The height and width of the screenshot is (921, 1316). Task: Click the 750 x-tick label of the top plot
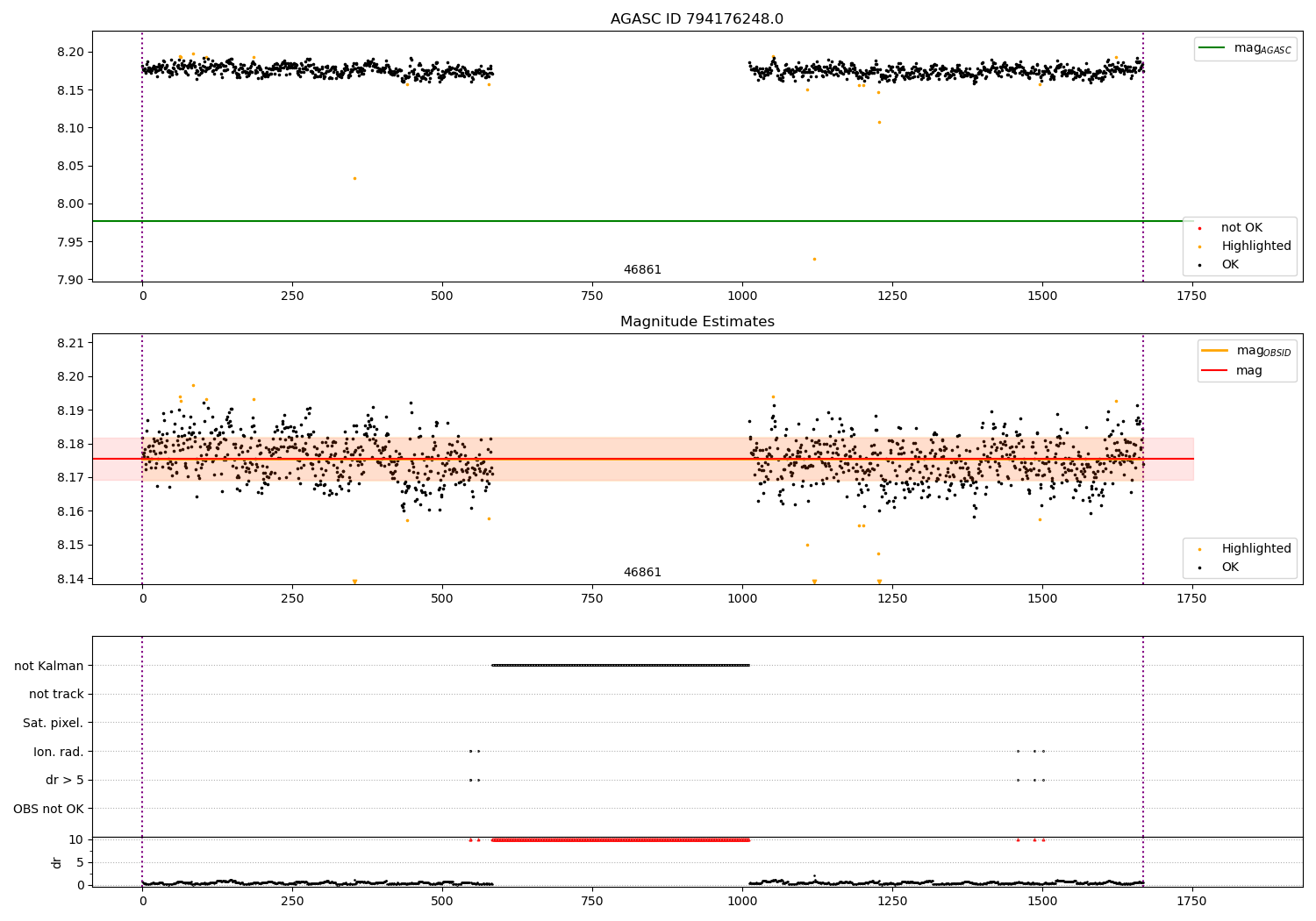pos(592,296)
